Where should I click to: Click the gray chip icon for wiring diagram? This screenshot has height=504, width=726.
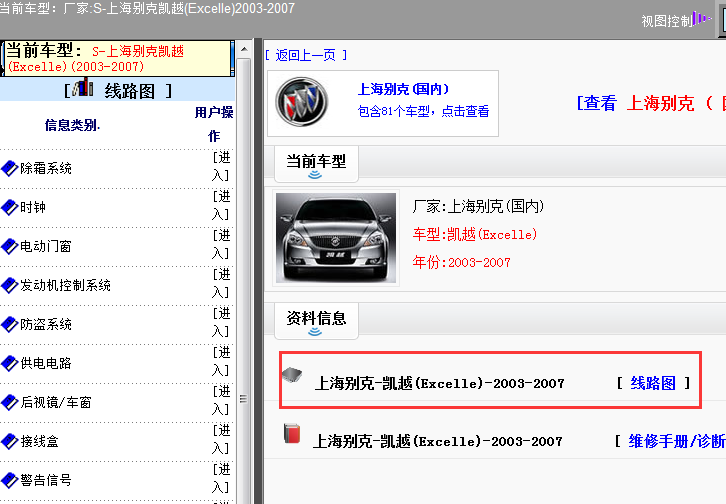(x=292, y=375)
